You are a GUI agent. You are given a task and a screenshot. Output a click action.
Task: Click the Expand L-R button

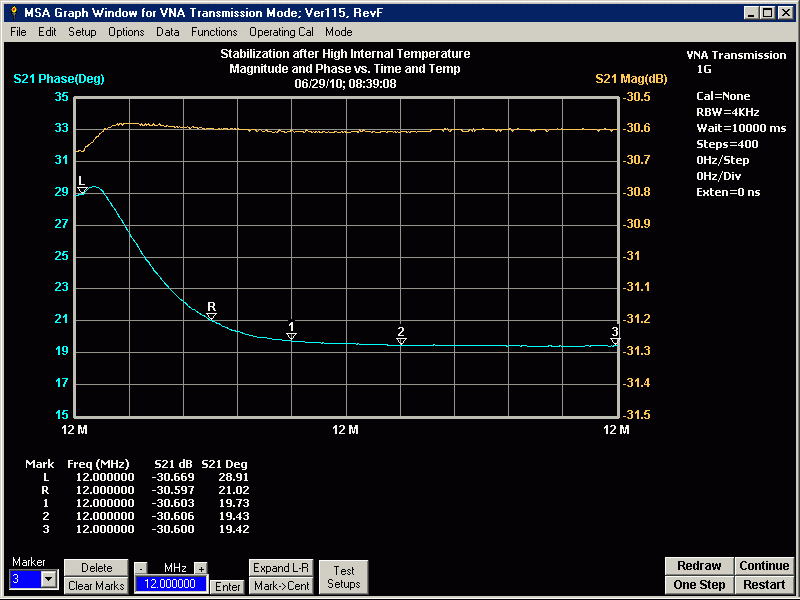pyautogui.click(x=281, y=568)
